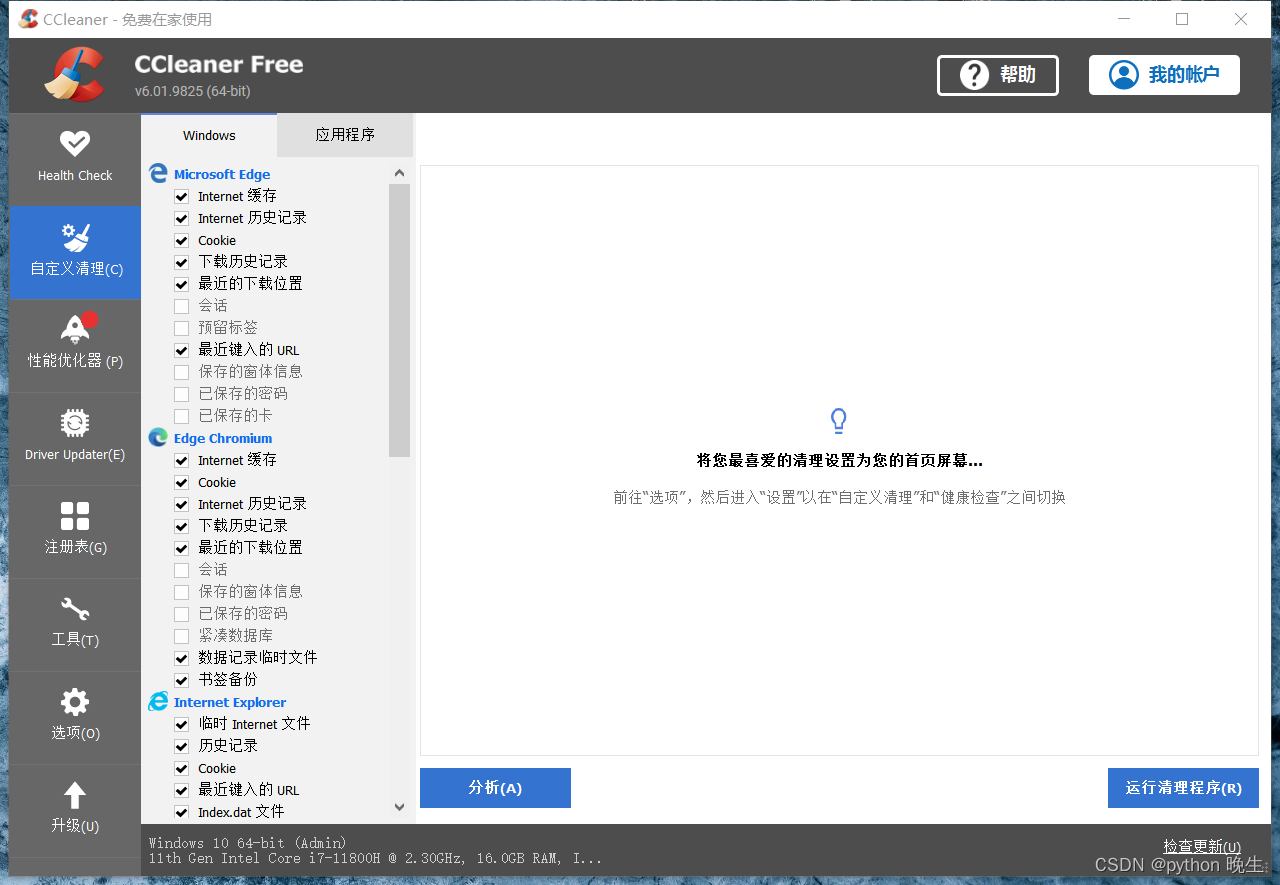Viewport: 1280px width, 885px height.
Task: Open Driver Updater chip icon
Action: pos(75,423)
